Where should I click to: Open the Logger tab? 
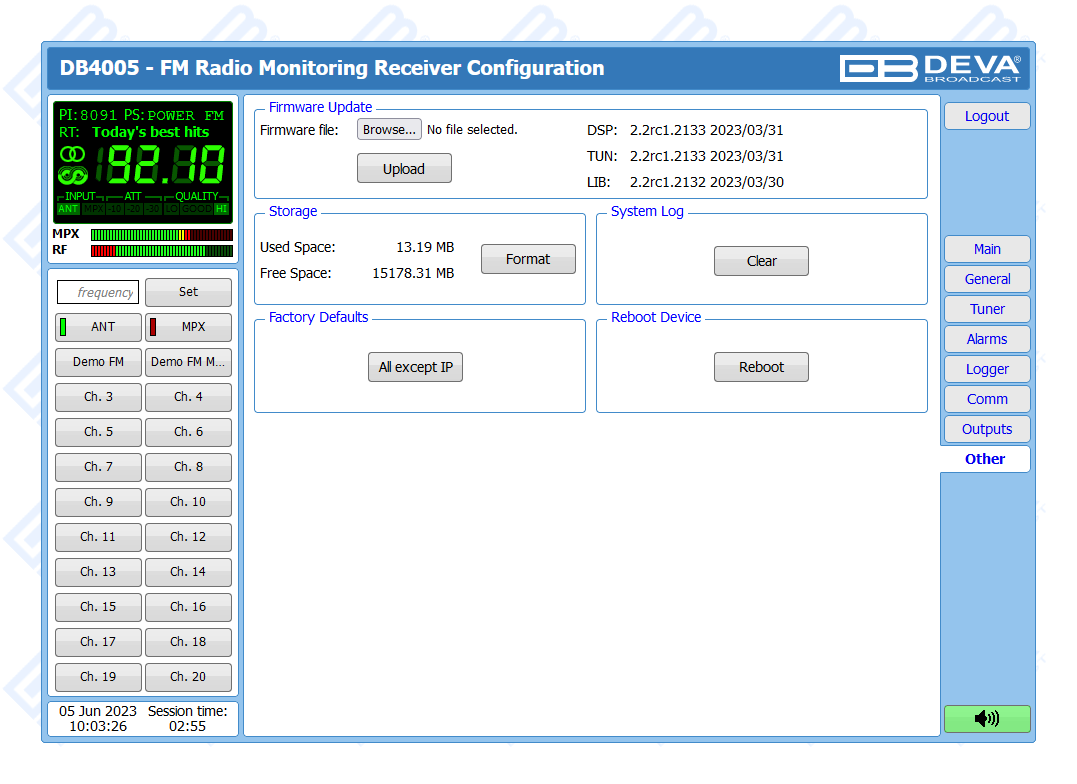click(x=986, y=369)
